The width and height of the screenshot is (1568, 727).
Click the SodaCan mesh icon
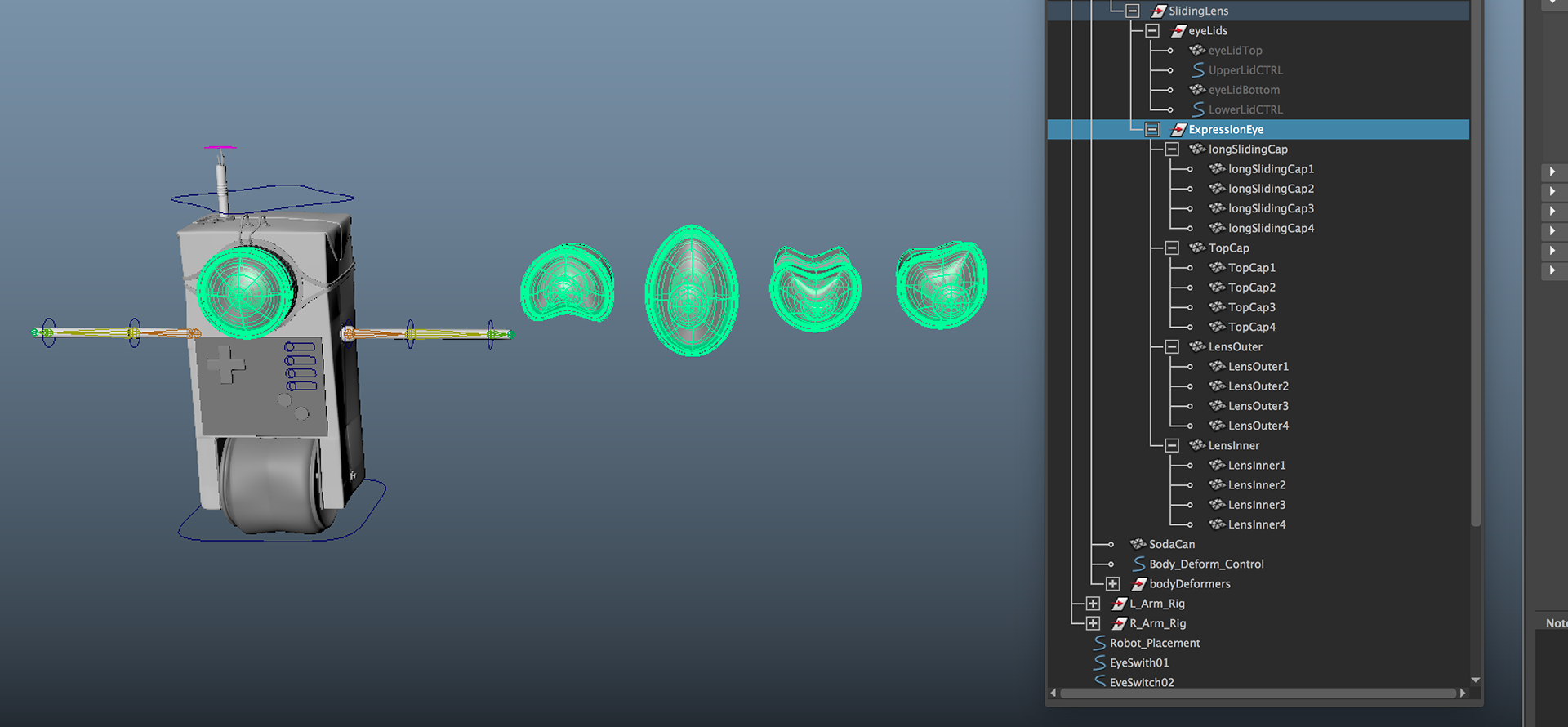1138,544
